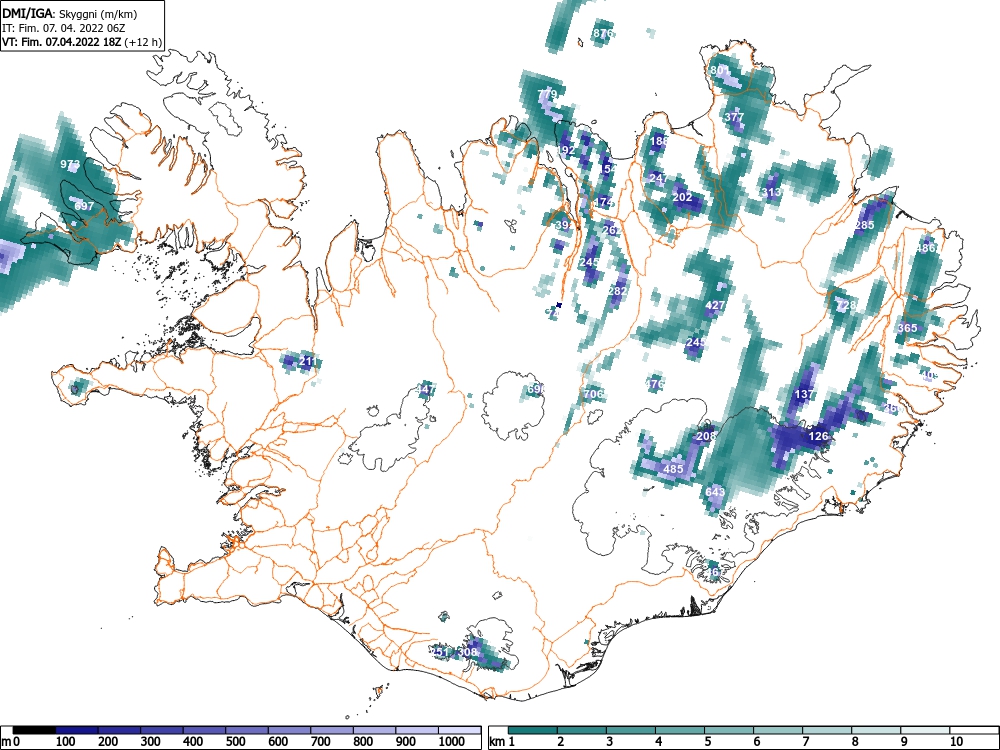The image size is (1000, 750).
Task: Click the teal swatch between km 5 and 6
Action: click(x=729, y=730)
